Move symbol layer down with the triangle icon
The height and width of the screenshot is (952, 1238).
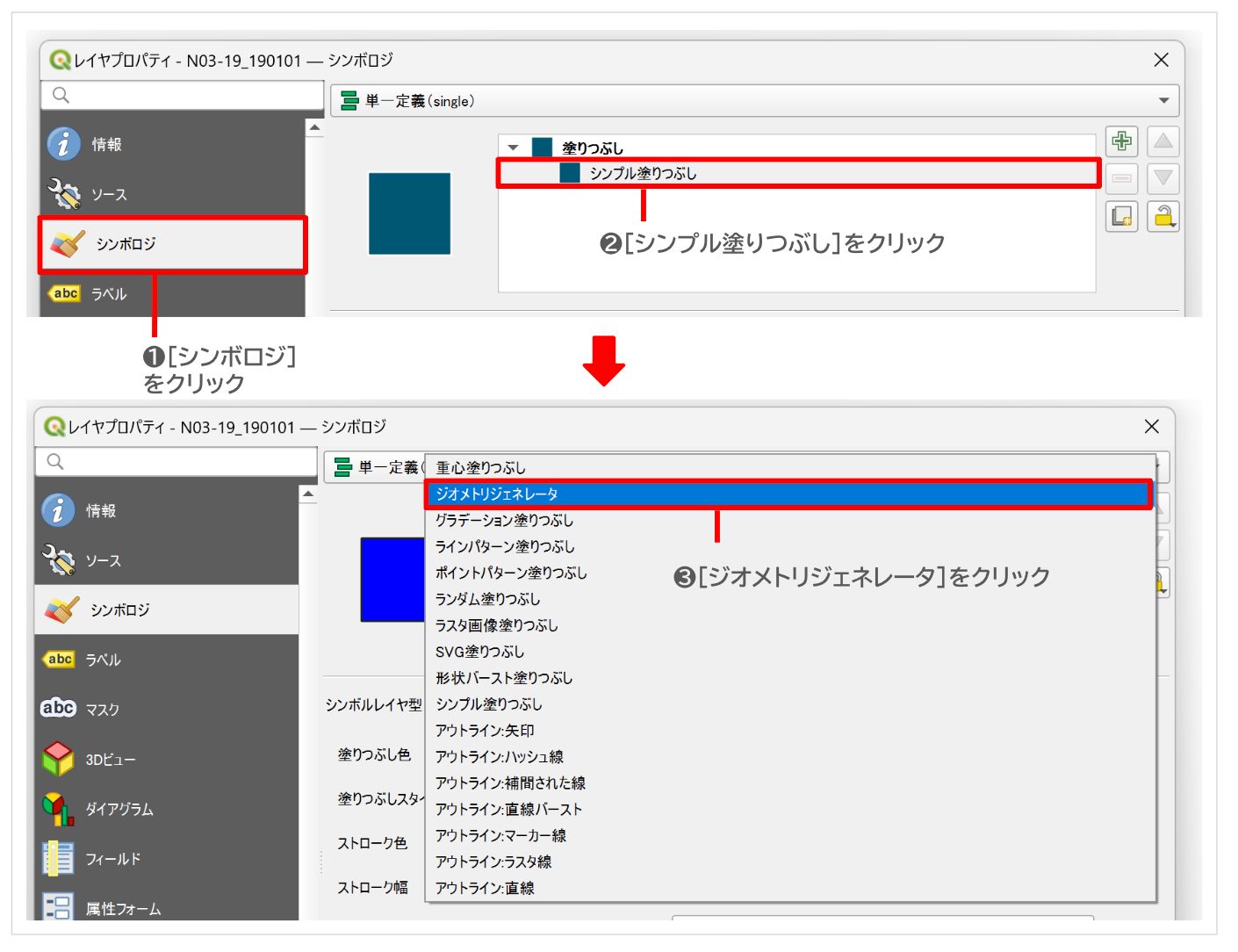click(1163, 178)
